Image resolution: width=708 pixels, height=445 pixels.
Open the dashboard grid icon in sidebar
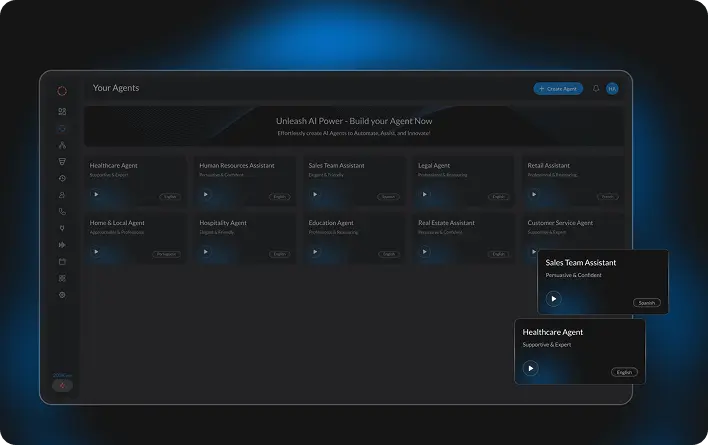pyautogui.click(x=62, y=112)
